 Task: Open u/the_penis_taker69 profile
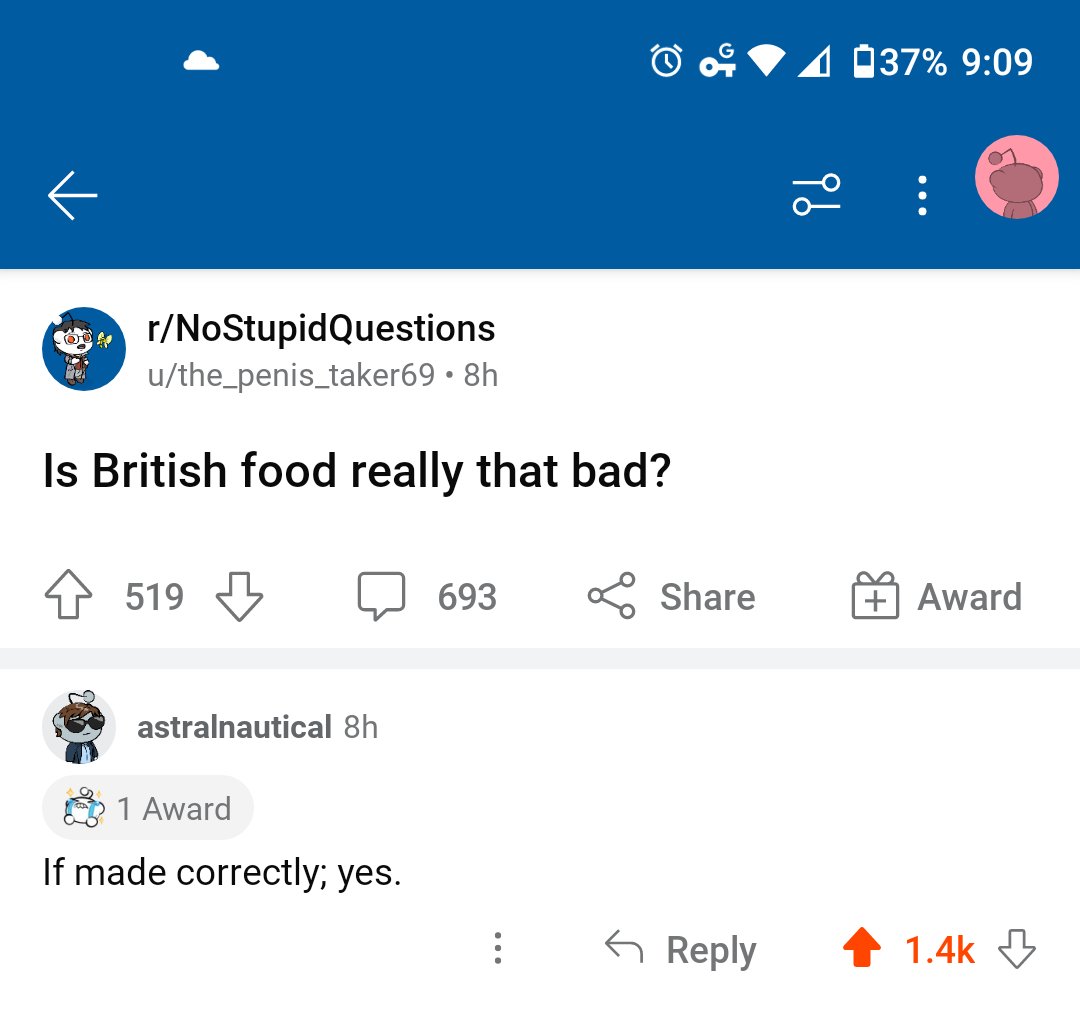pos(291,375)
